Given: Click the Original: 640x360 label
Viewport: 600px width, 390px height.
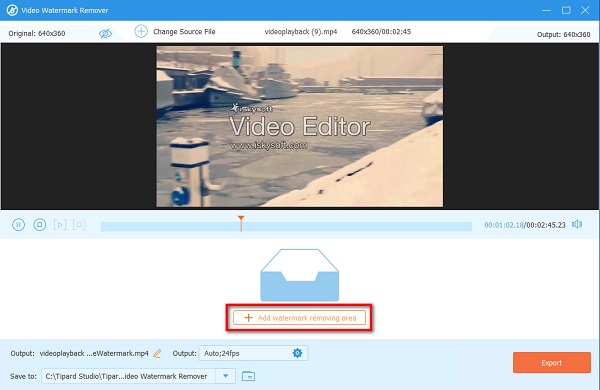Looking at the screenshot, I should (37, 33).
